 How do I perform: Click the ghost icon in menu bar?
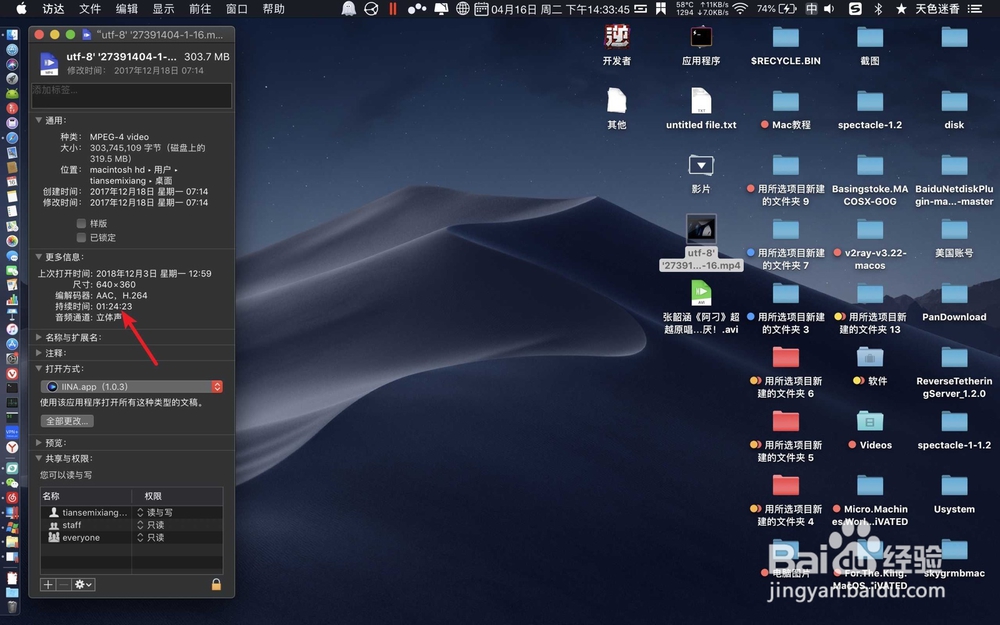pyautogui.click(x=348, y=8)
